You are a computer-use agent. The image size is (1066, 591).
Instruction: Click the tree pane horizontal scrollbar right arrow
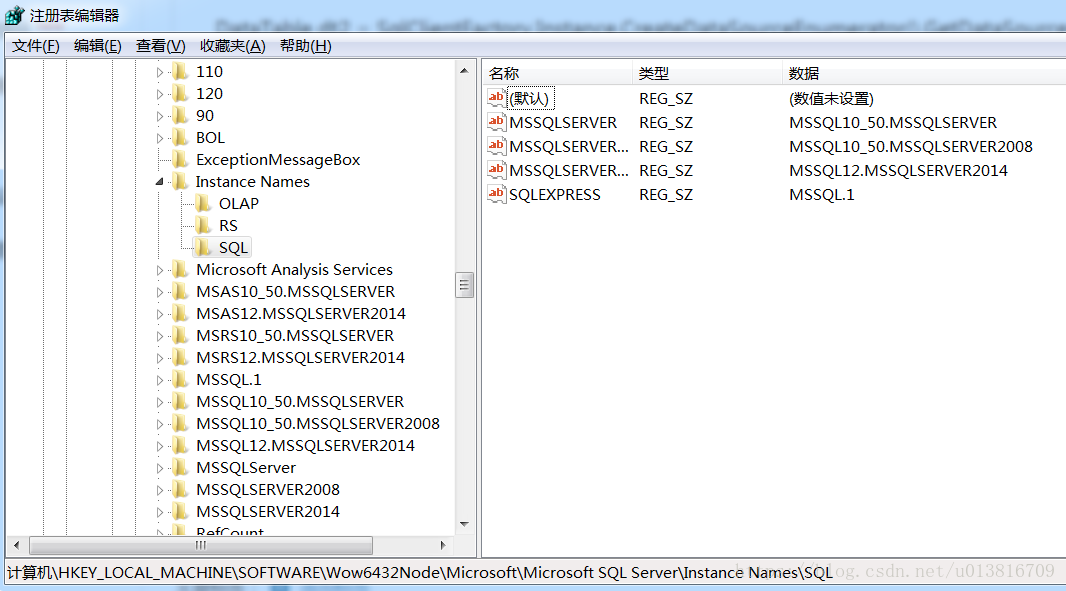point(444,545)
